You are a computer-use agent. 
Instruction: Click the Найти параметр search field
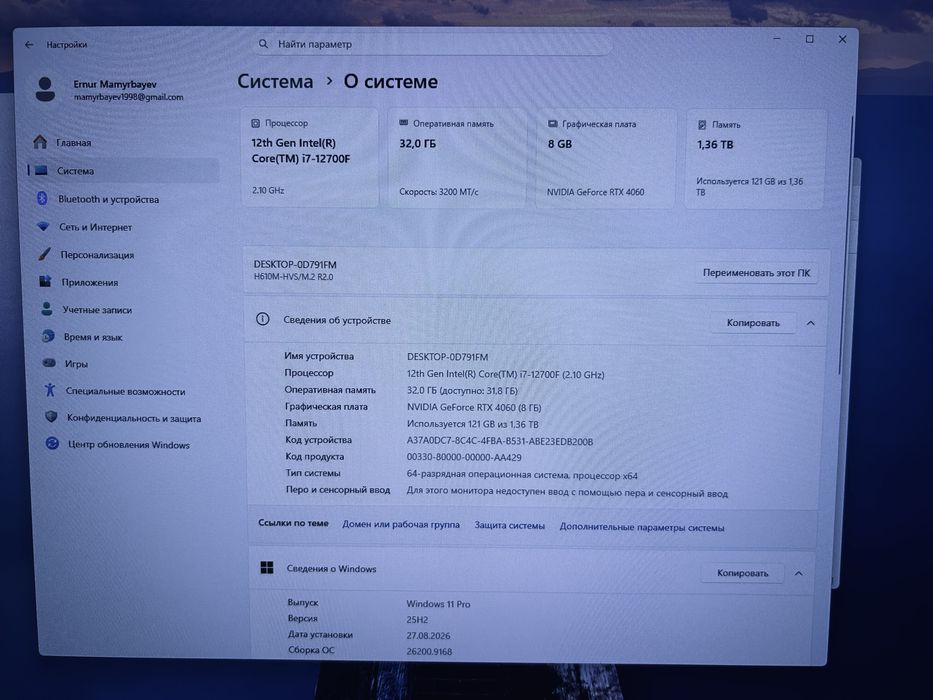click(433, 44)
